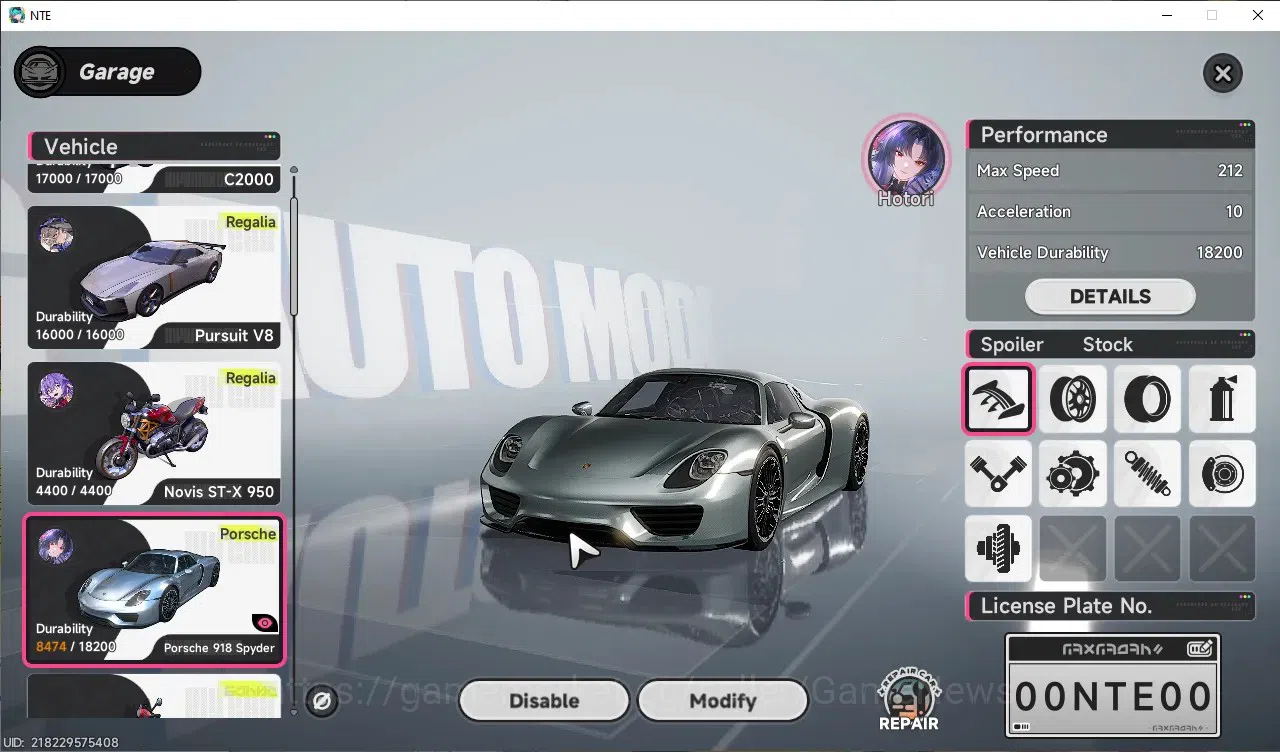Click the Garage emblem icon
1280x752 pixels.
tap(41, 72)
